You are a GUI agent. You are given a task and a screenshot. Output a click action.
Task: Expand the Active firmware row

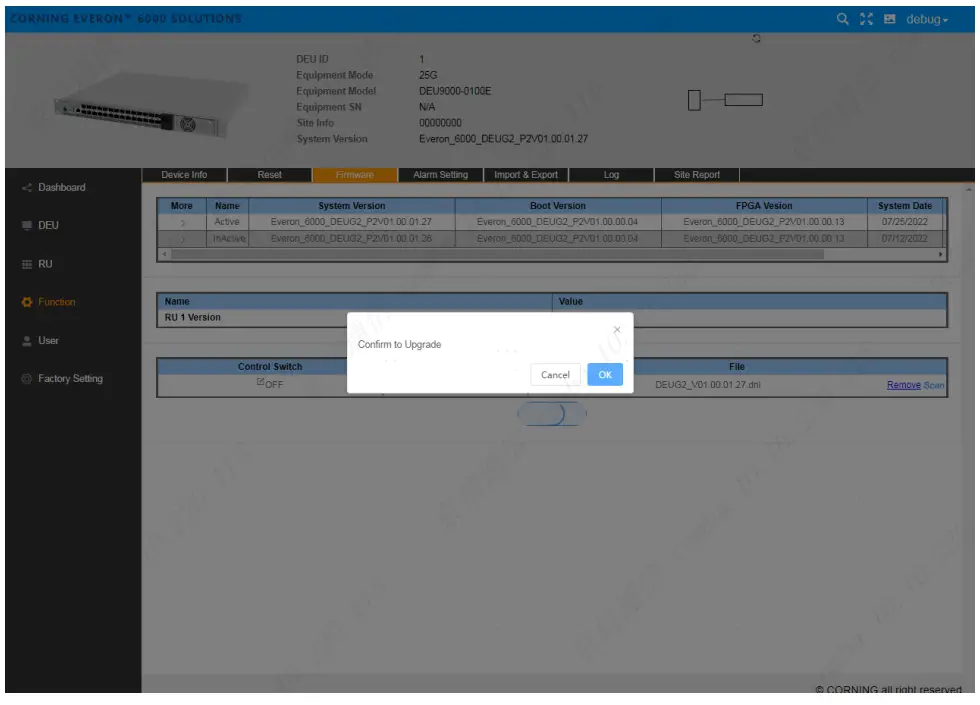click(182, 222)
